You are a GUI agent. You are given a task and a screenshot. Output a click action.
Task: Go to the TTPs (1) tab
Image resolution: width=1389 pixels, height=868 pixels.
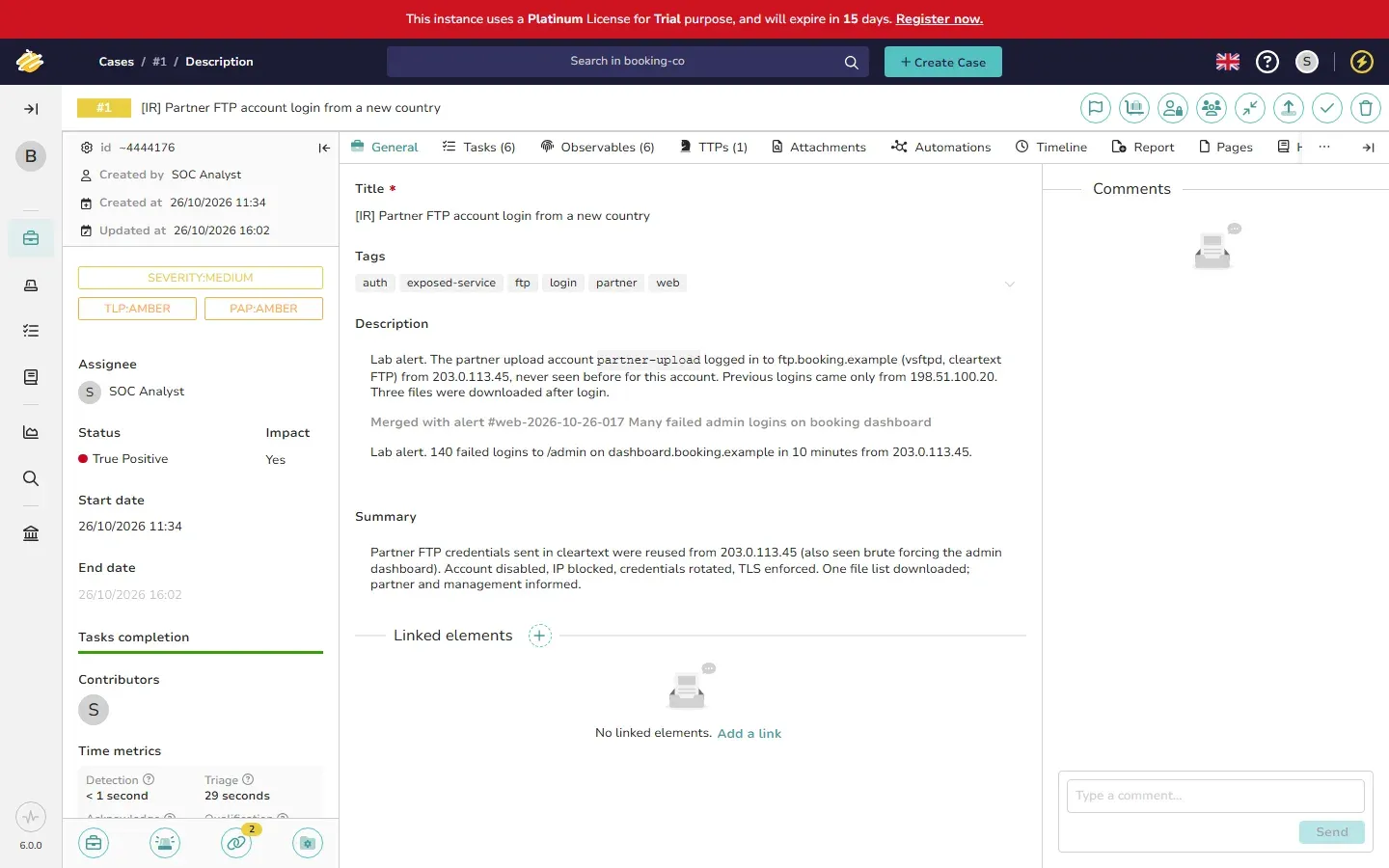tap(714, 147)
